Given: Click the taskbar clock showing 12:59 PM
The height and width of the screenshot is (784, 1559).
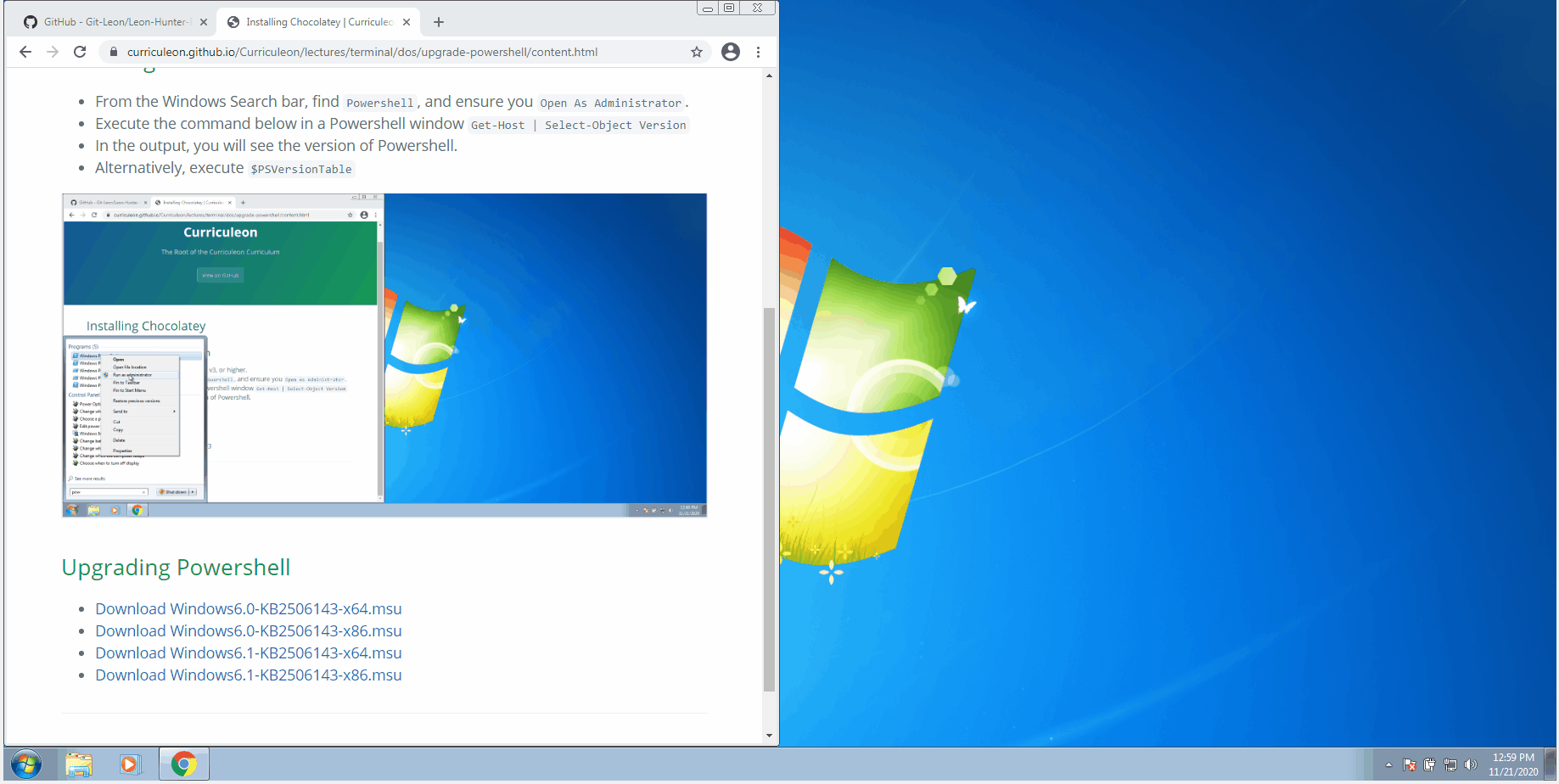Looking at the screenshot, I should (x=1513, y=764).
